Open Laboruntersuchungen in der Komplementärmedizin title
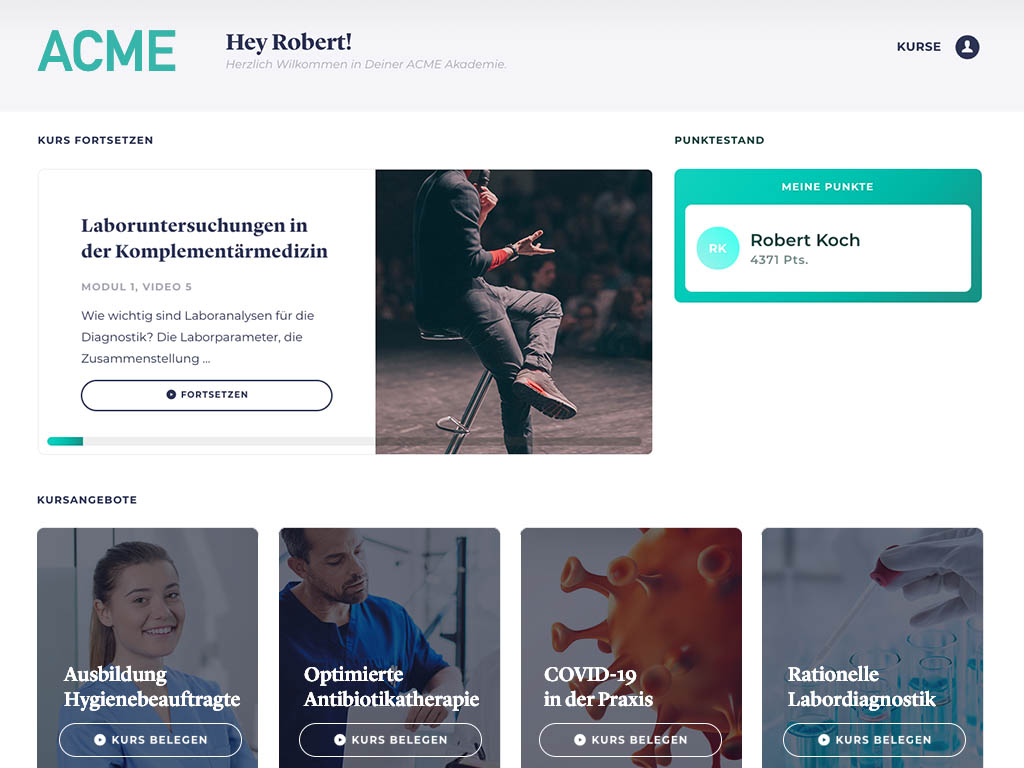 [x=204, y=238]
